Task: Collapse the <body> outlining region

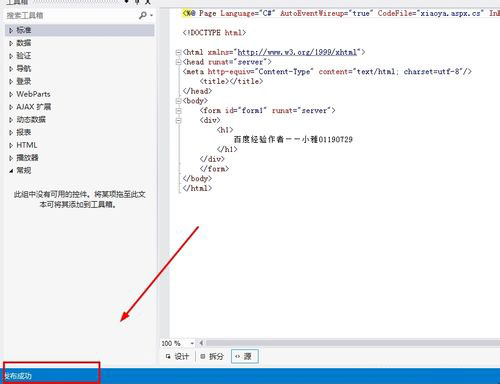Action: click(x=179, y=101)
